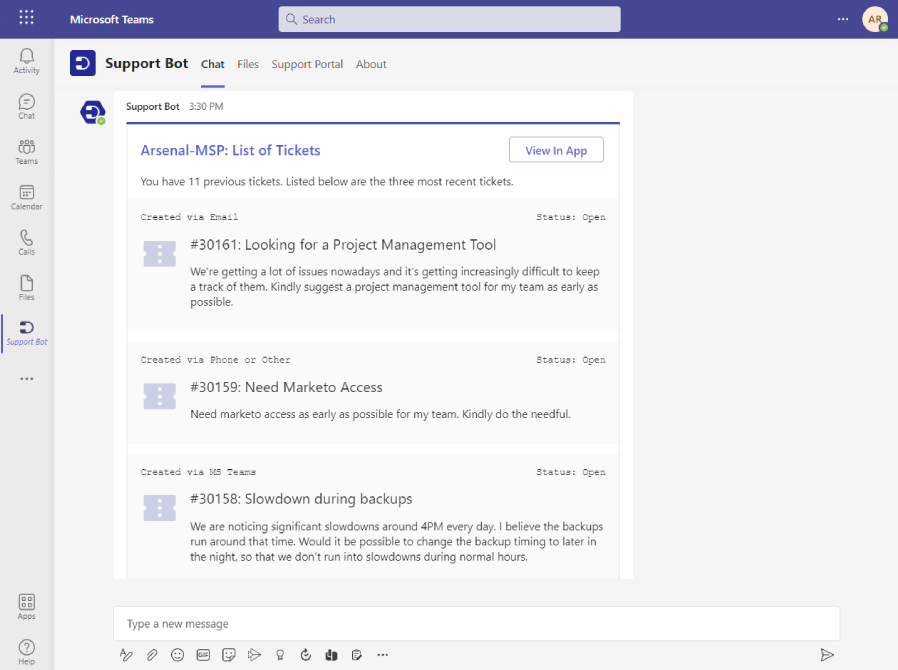
Task: Switch to the Files tab
Action: 248,64
